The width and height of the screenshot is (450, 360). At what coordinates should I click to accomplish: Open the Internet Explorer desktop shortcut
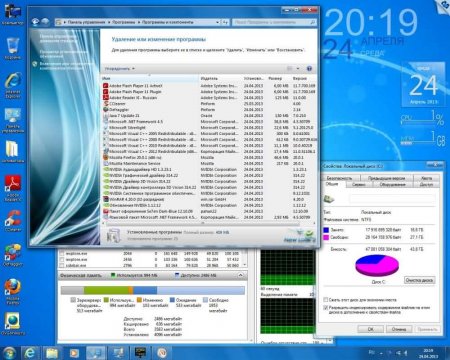[x=13, y=85]
